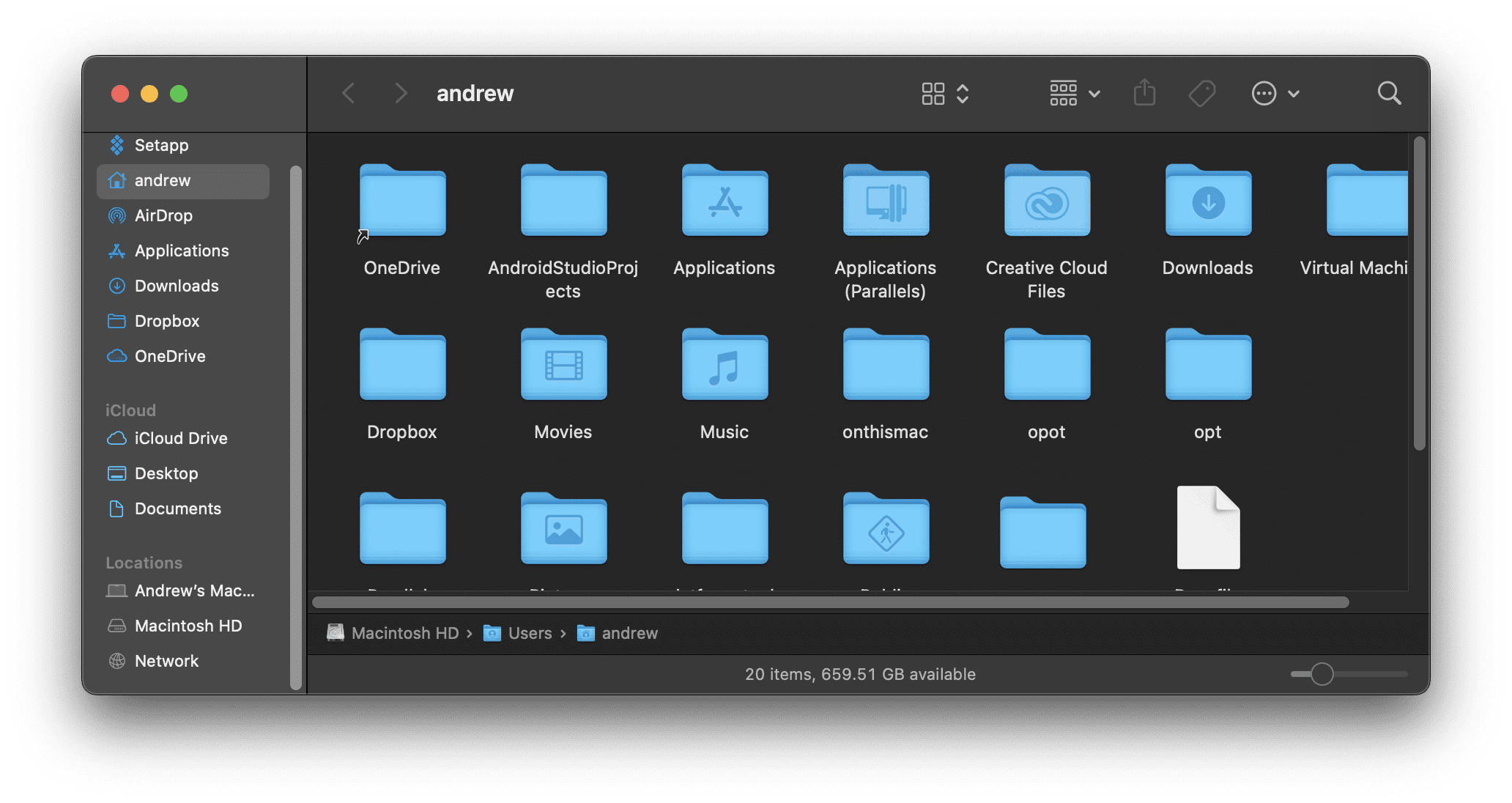Select the white document file icon
The height and width of the screenshot is (803, 1512).
coord(1208,528)
